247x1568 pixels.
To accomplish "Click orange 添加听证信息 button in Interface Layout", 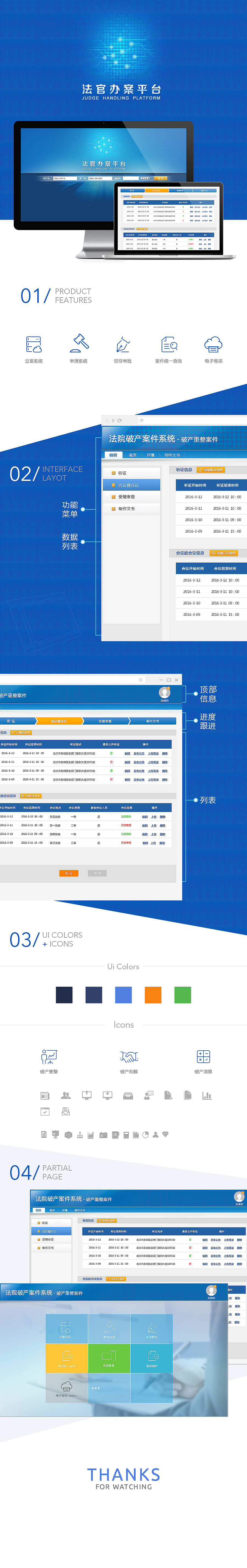I will pos(211,470).
